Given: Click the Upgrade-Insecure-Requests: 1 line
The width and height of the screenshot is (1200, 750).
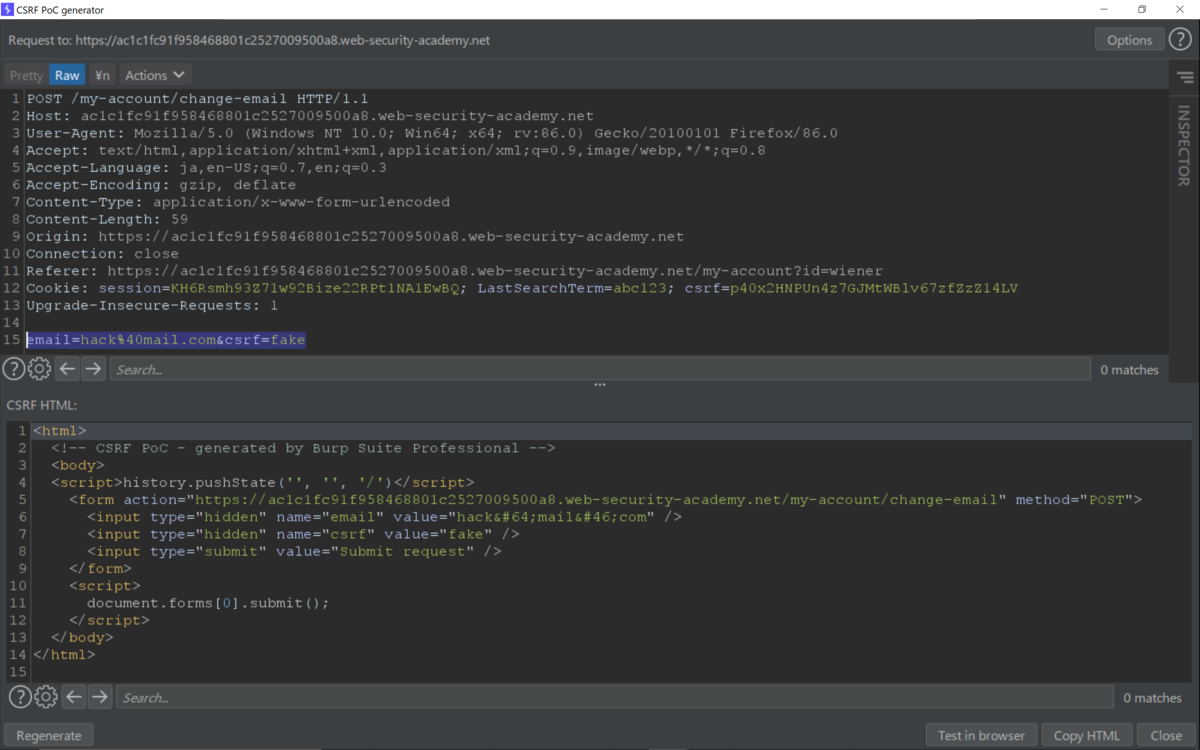Looking at the screenshot, I should coord(153,305).
